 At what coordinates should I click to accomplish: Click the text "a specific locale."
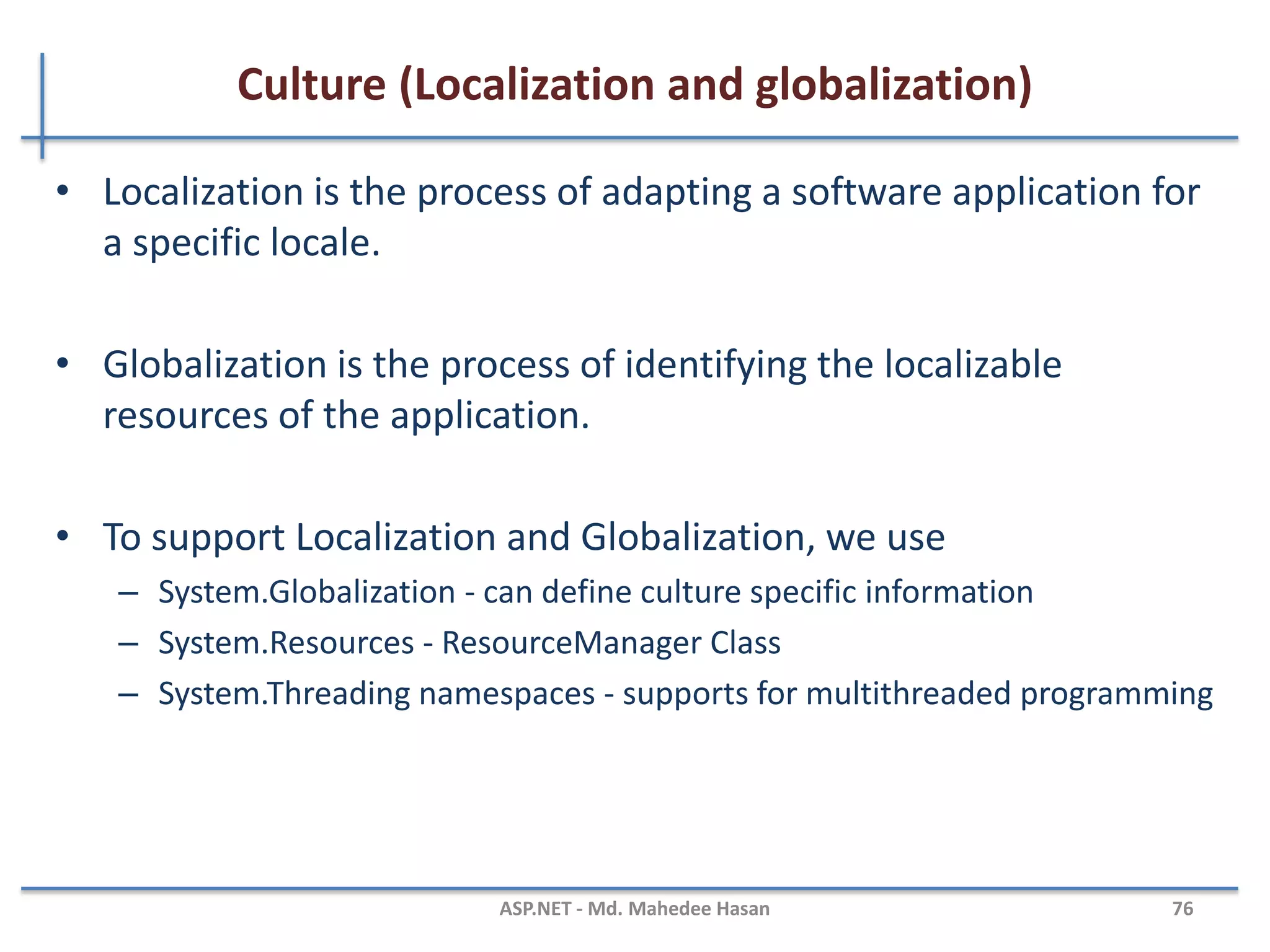241,242
